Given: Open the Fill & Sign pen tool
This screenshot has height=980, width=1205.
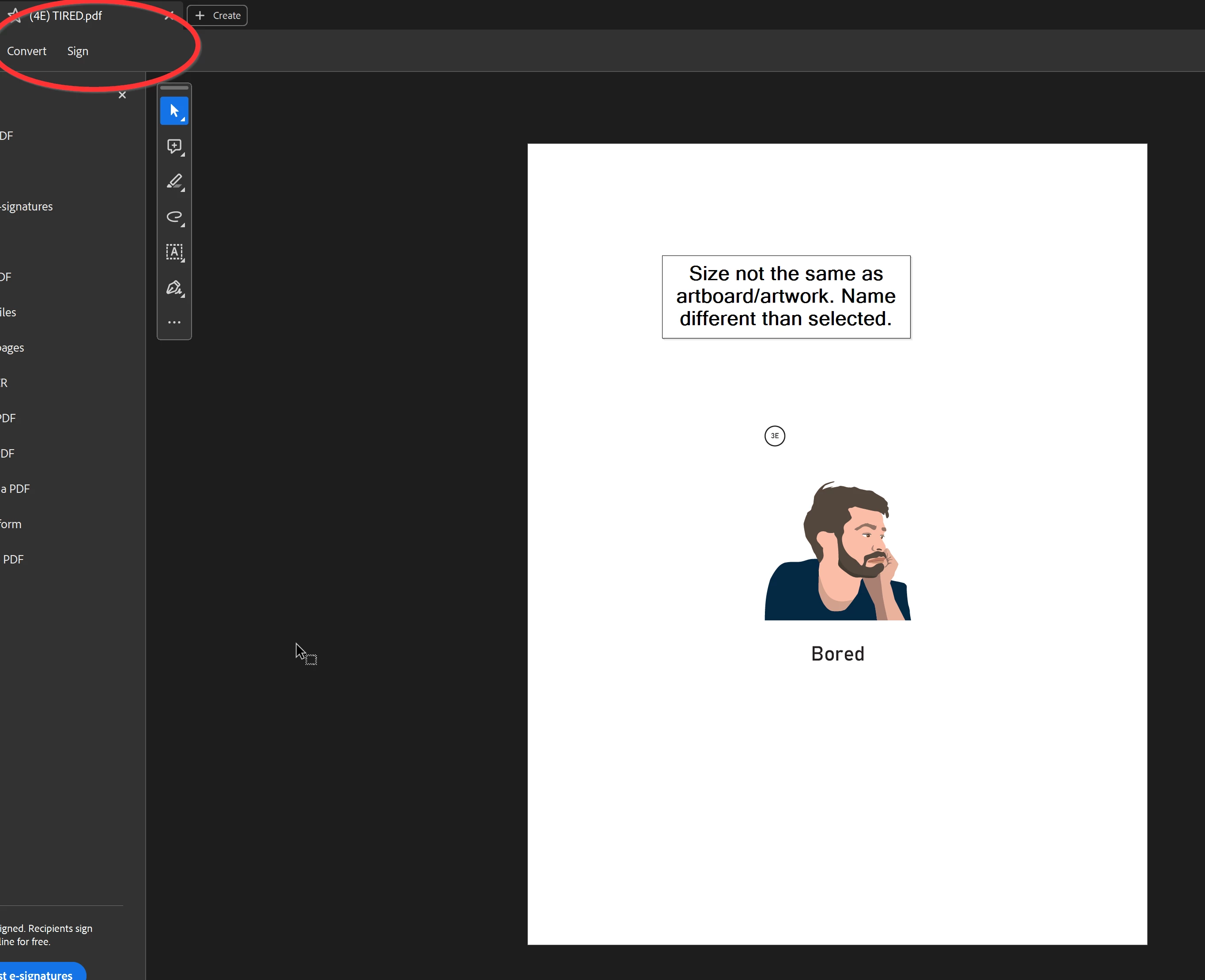Looking at the screenshot, I should [x=174, y=288].
